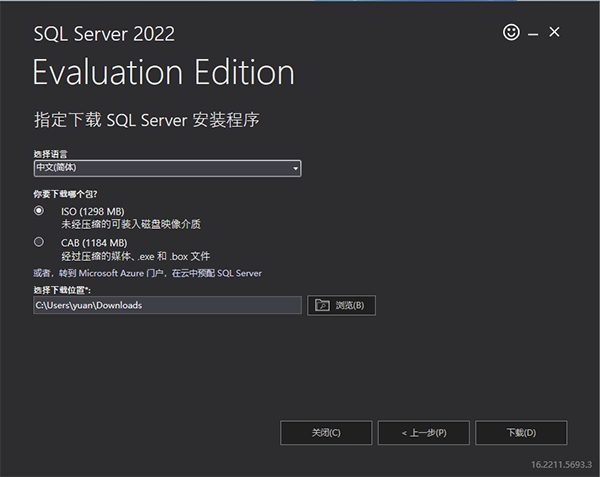Click the Evaluation Edition heading
Screen dimensions: 600x477
tap(164, 72)
